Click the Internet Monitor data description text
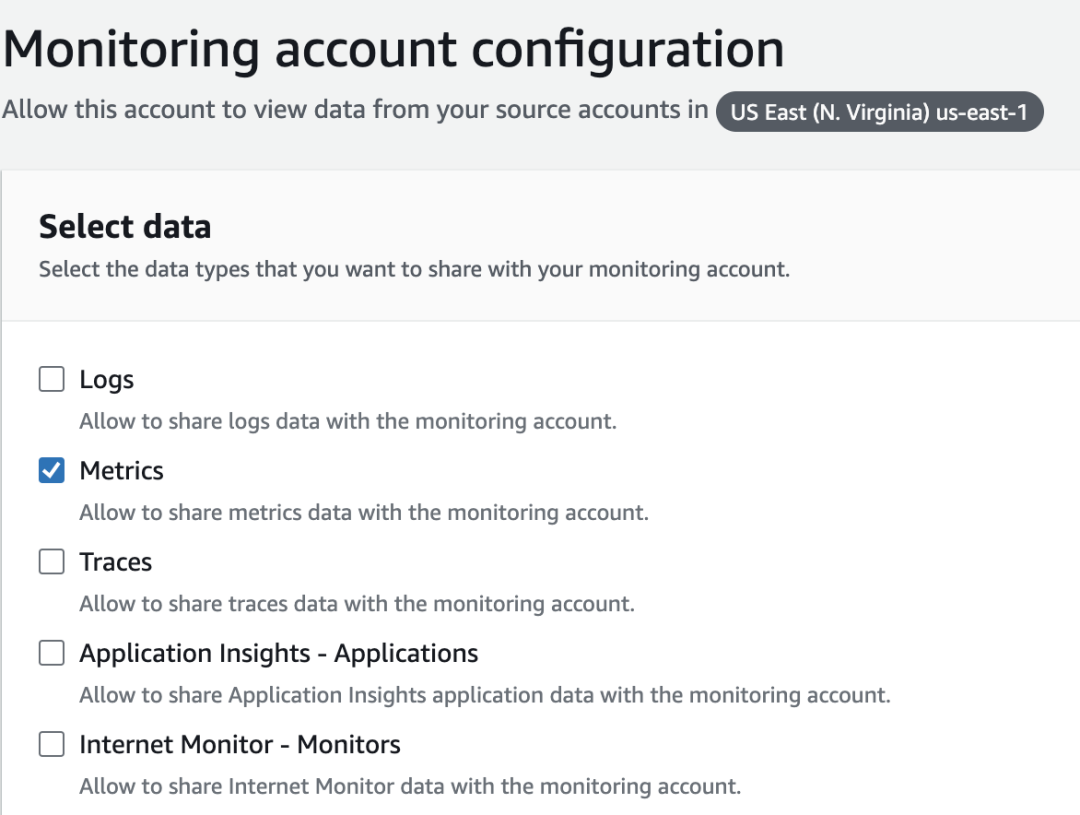The width and height of the screenshot is (1080, 815). tap(410, 786)
